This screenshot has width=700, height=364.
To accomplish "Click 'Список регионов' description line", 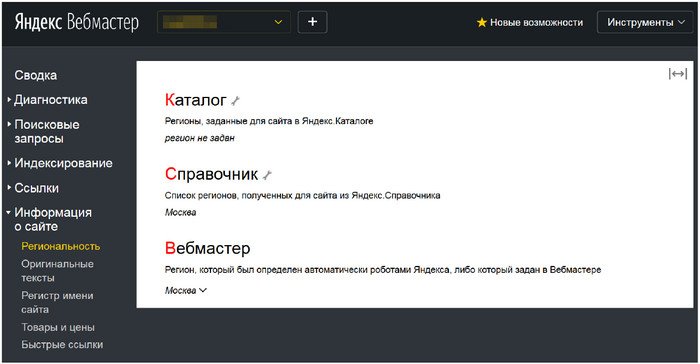I will (x=302, y=195).
